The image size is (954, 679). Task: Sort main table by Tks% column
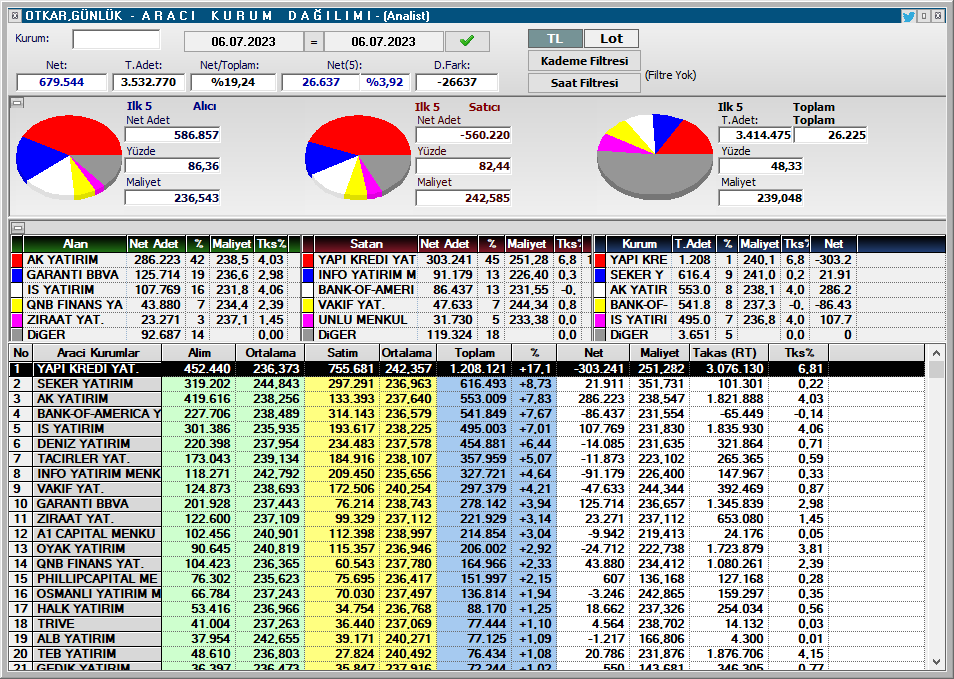click(798, 353)
